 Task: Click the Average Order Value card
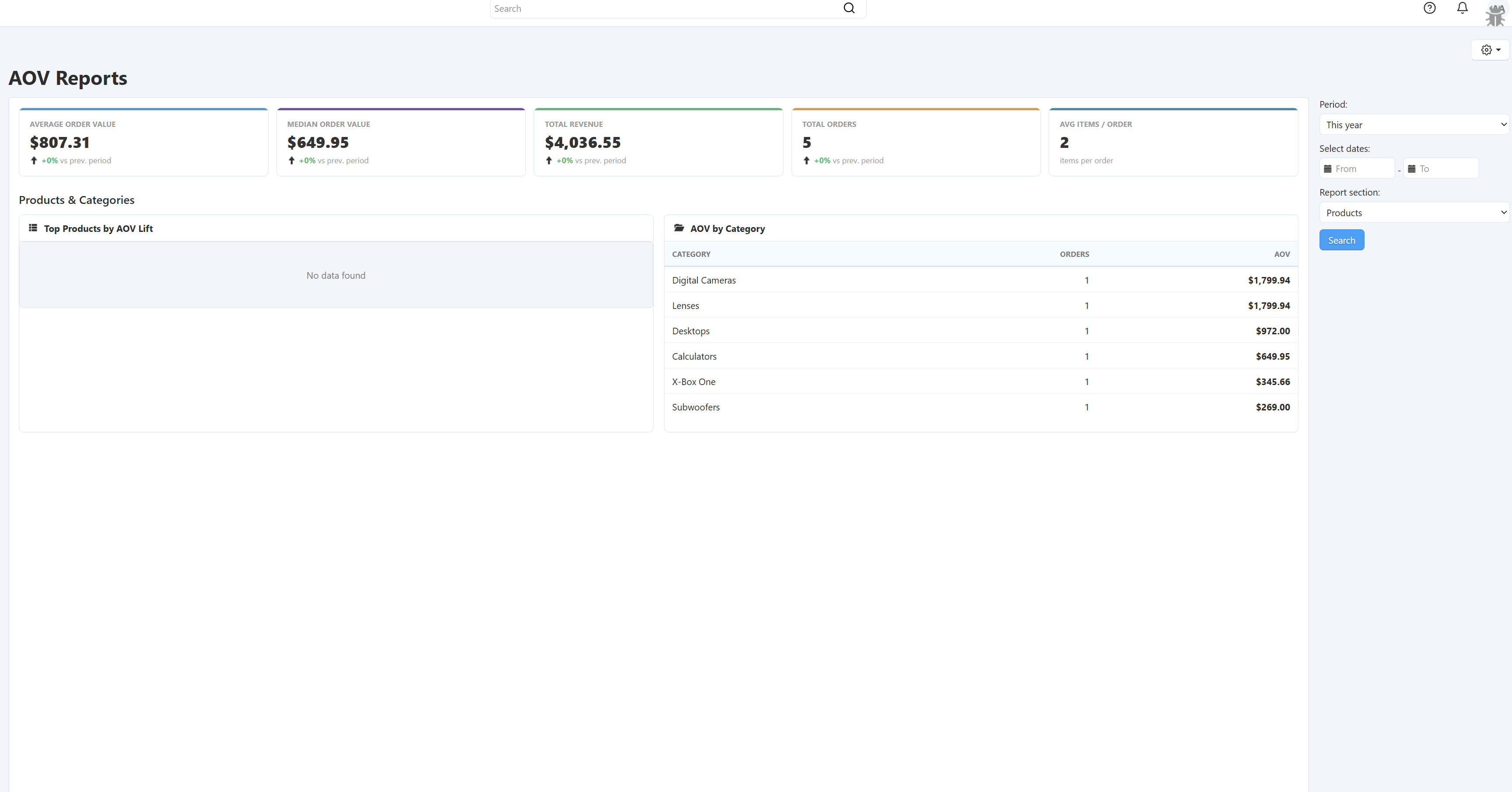(143, 142)
